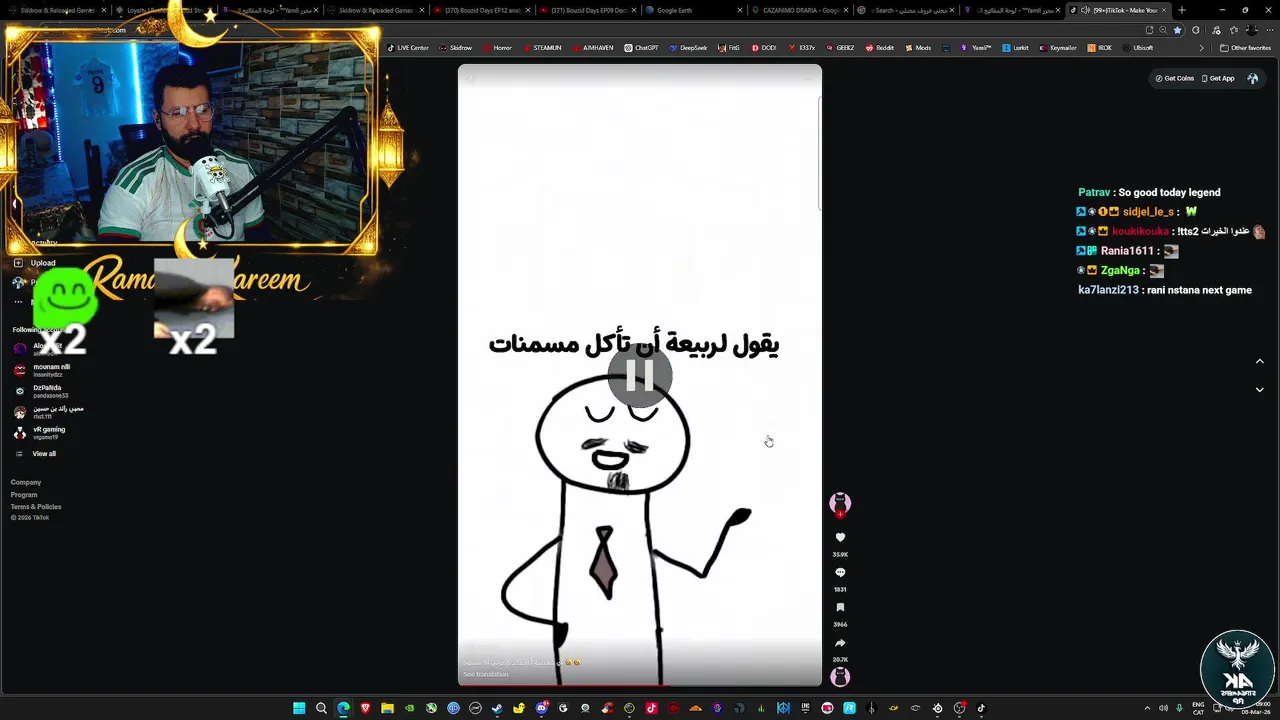Click Company footer link

click(26, 483)
